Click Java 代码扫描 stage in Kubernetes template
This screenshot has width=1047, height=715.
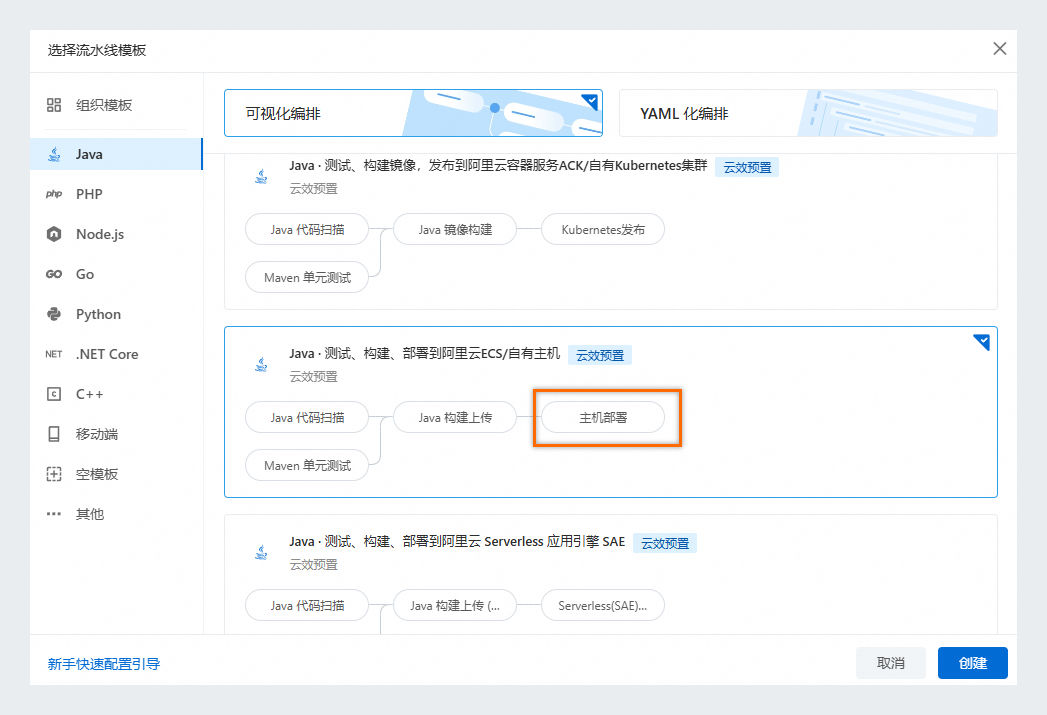click(307, 230)
